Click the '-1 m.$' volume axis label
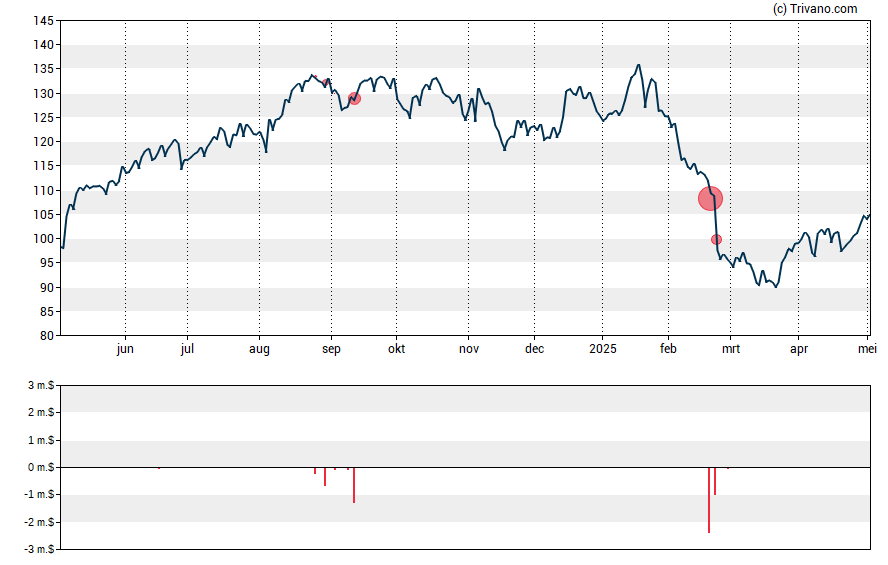This screenshot has width=888, height=565. [40, 495]
